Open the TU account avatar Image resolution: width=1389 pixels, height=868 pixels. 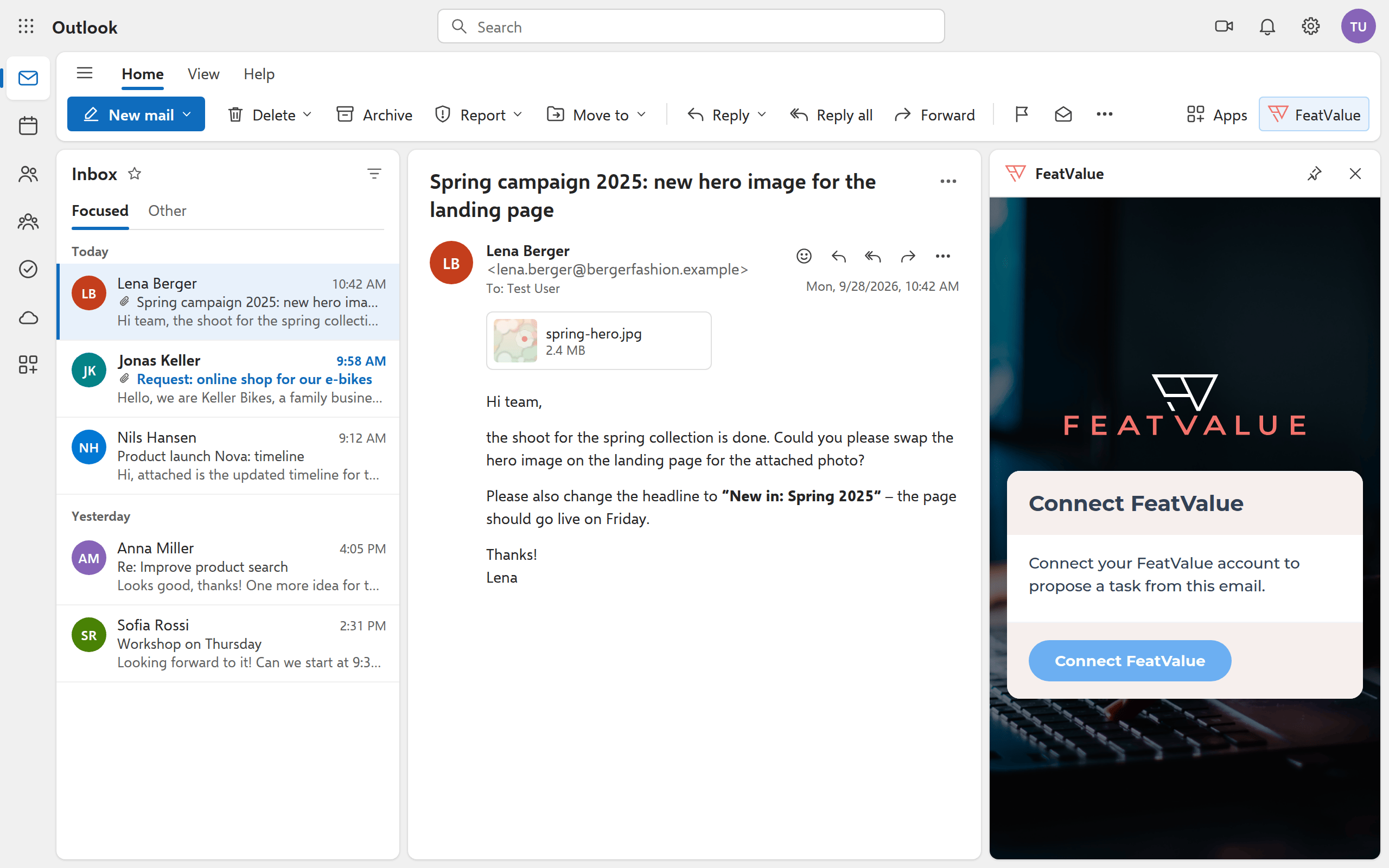click(x=1358, y=27)
